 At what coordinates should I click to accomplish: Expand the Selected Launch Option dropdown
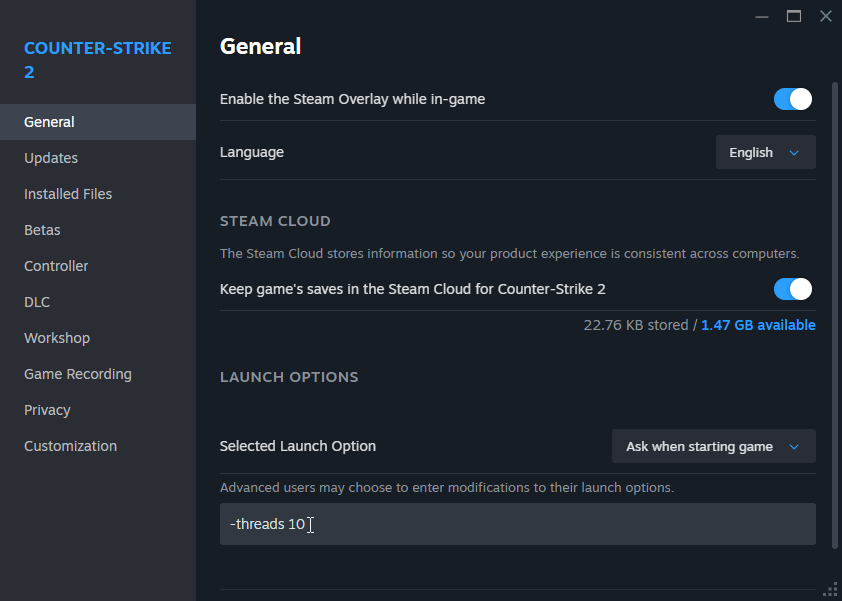712,446
